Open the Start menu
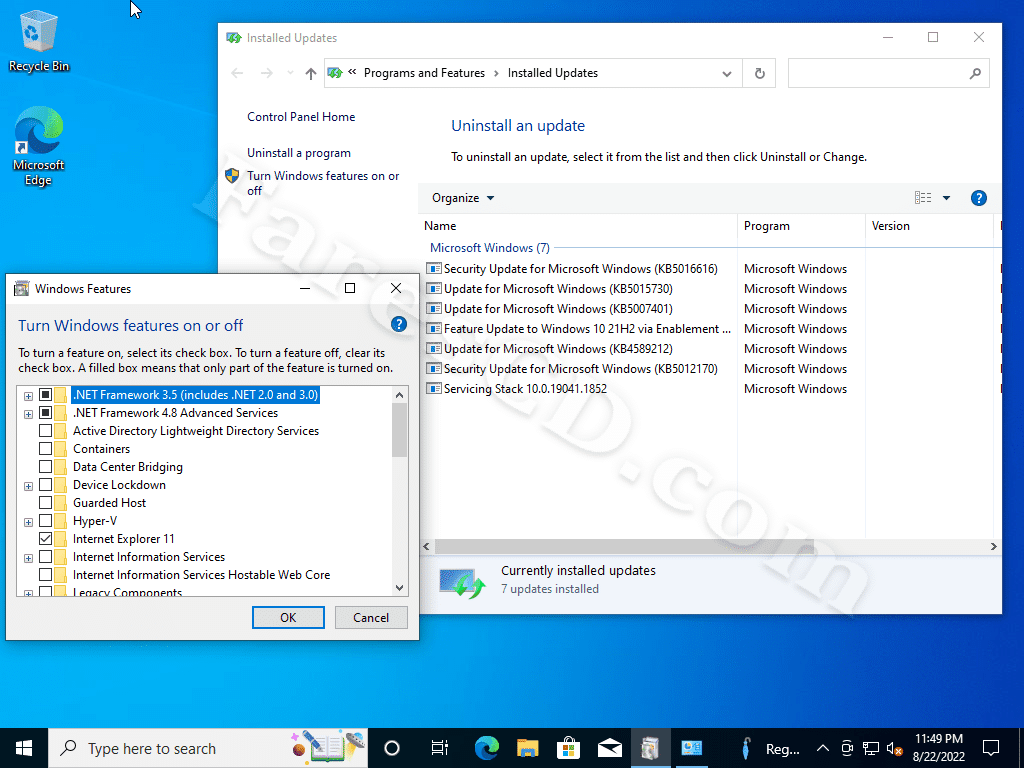Screen dimensions: 1024x768 pos(24,748)
